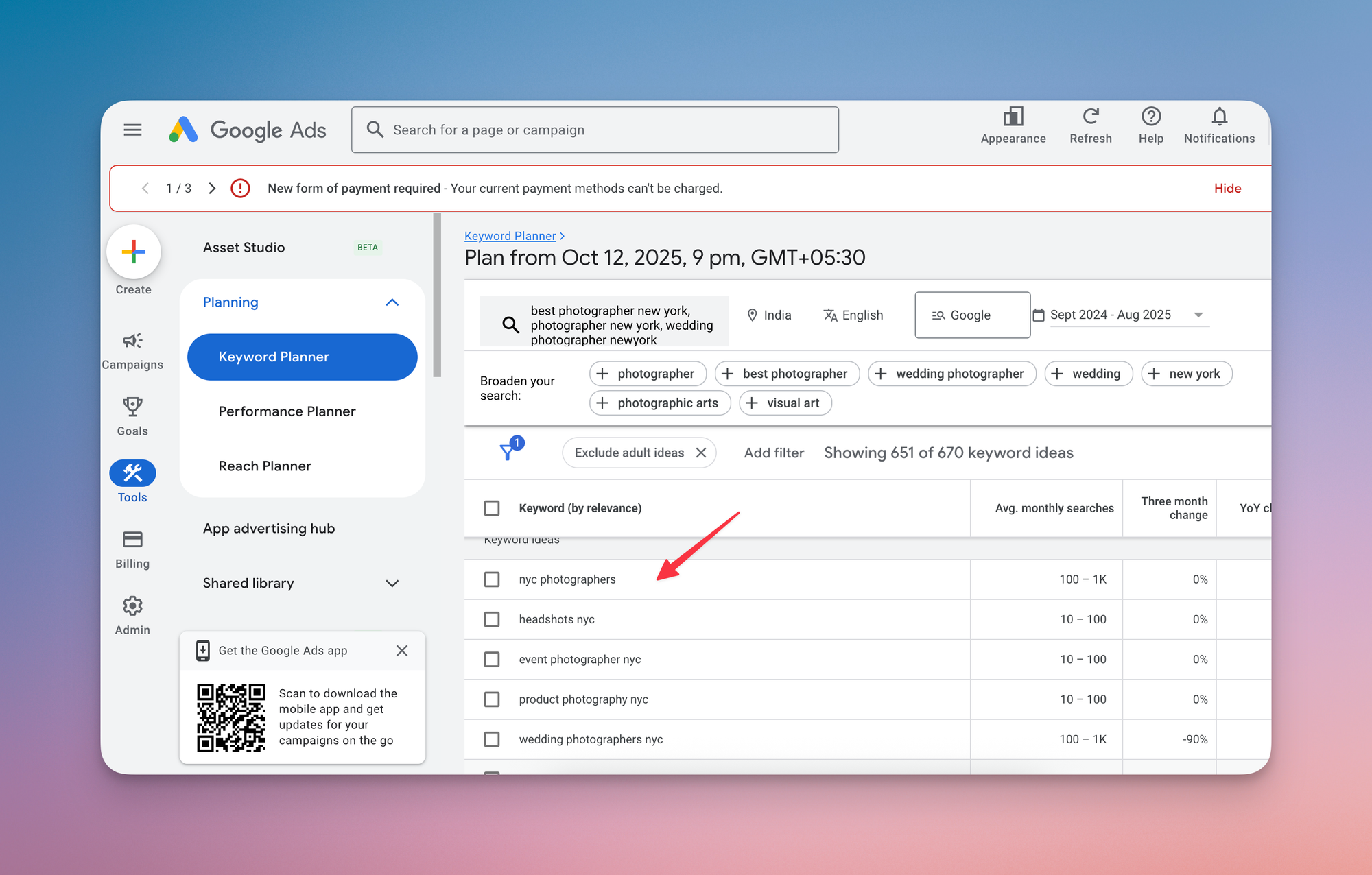The height and width of the screenshot is (875, 1372).
Task: Open Campaigns in the sidebar
Action: [x=132, y=341]
